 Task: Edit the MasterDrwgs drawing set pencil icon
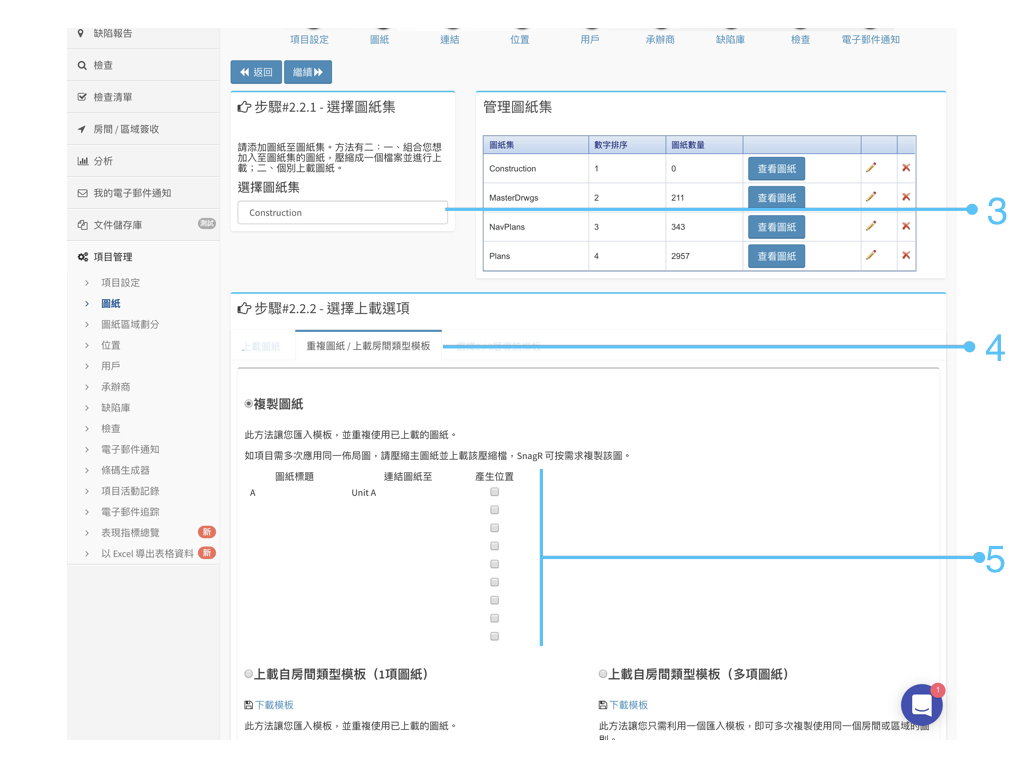coord(871,197)
